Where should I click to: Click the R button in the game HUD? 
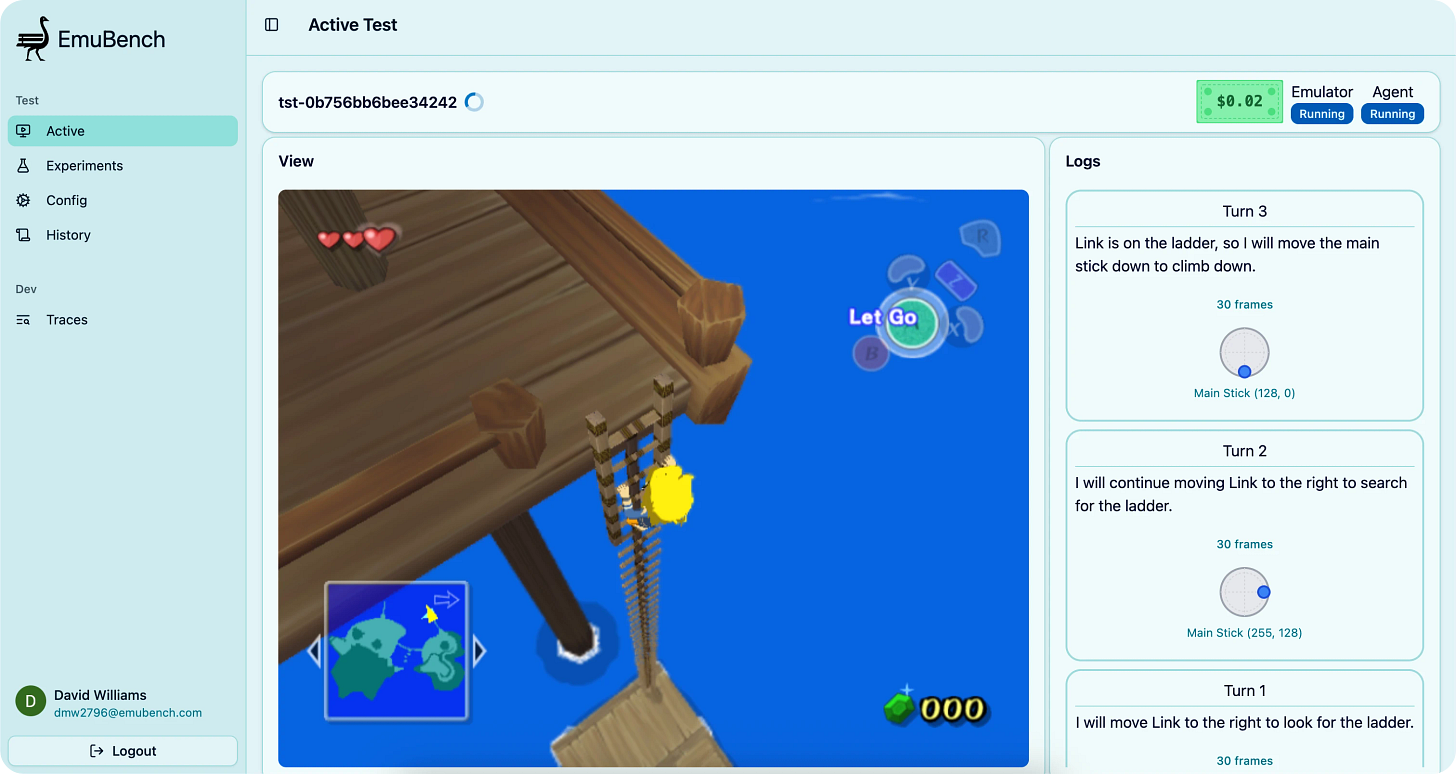pos(980,238)
